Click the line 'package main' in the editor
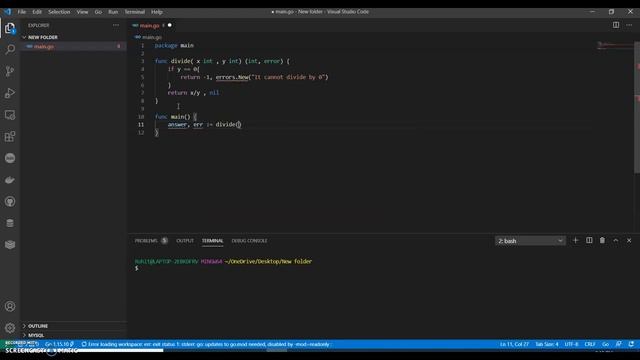Viewport: 640px width, 360px height. [x=174, y=45]
